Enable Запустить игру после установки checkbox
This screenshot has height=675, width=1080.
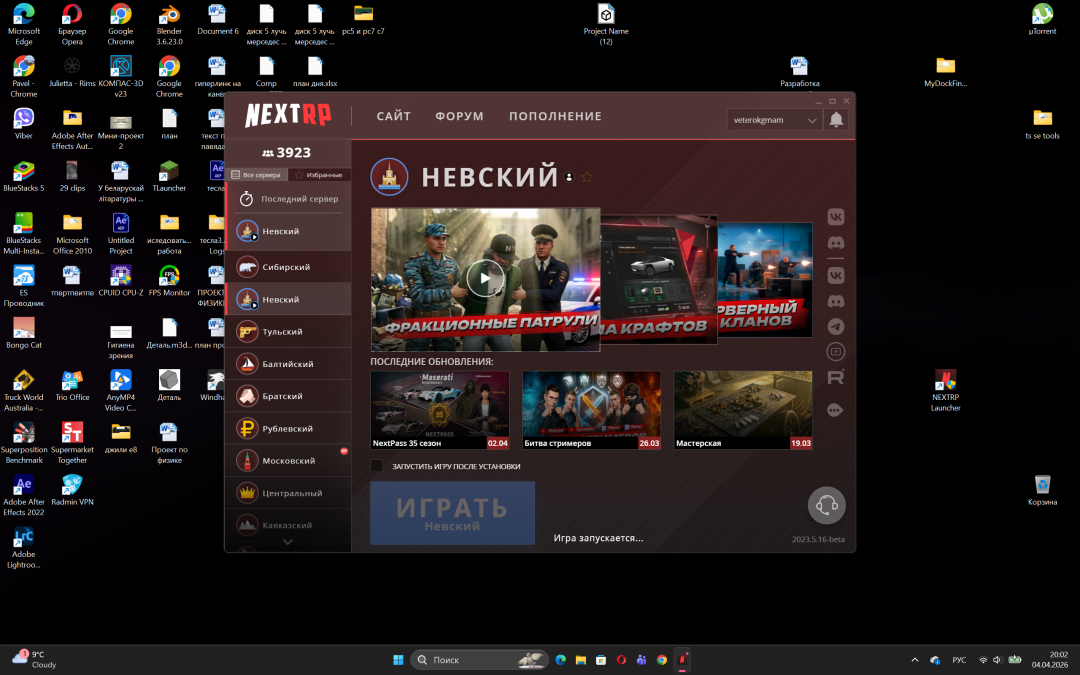(377, 466)
